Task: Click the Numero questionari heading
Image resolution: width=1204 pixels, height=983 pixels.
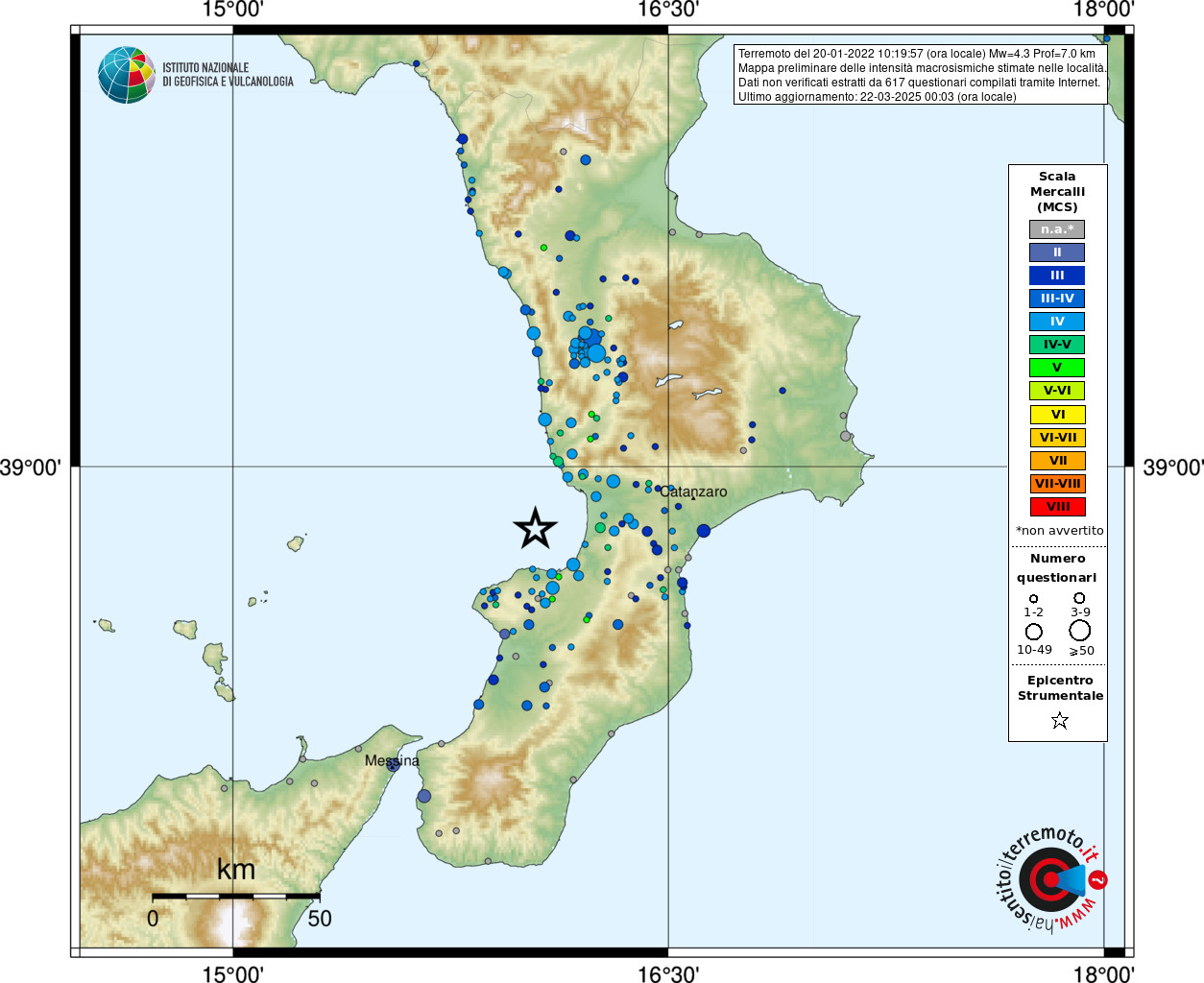Action: [x=1057, y=567]
